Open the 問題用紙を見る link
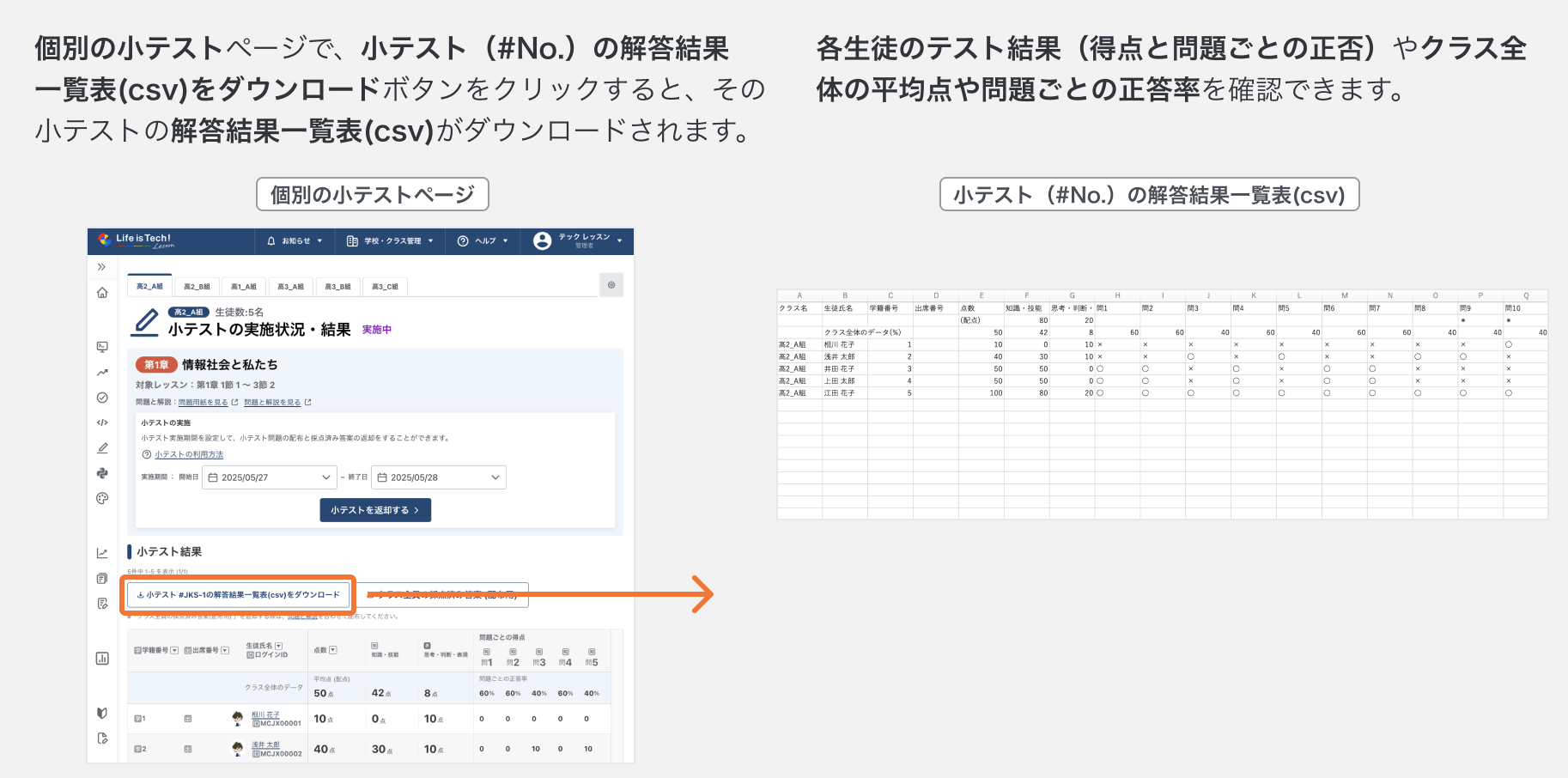 (x=203, y=402)
